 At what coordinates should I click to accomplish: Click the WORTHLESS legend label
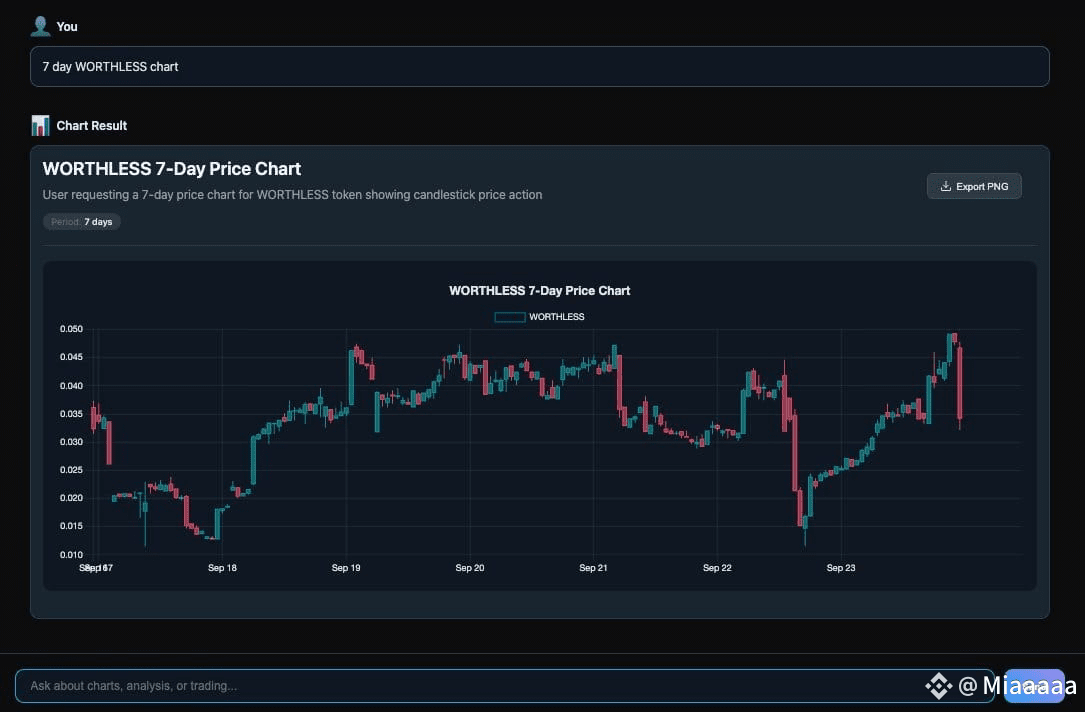point(556,317)
